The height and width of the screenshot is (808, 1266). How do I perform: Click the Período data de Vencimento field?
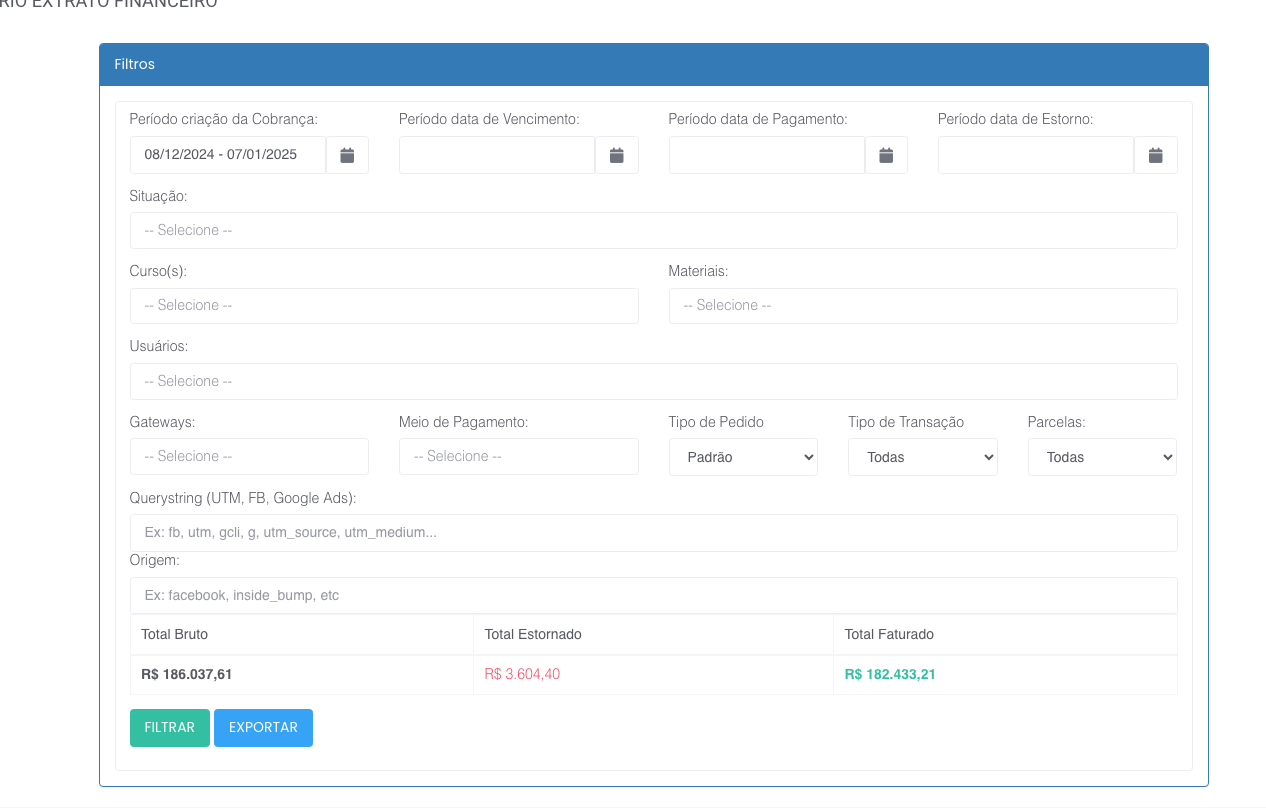[497, 155]
